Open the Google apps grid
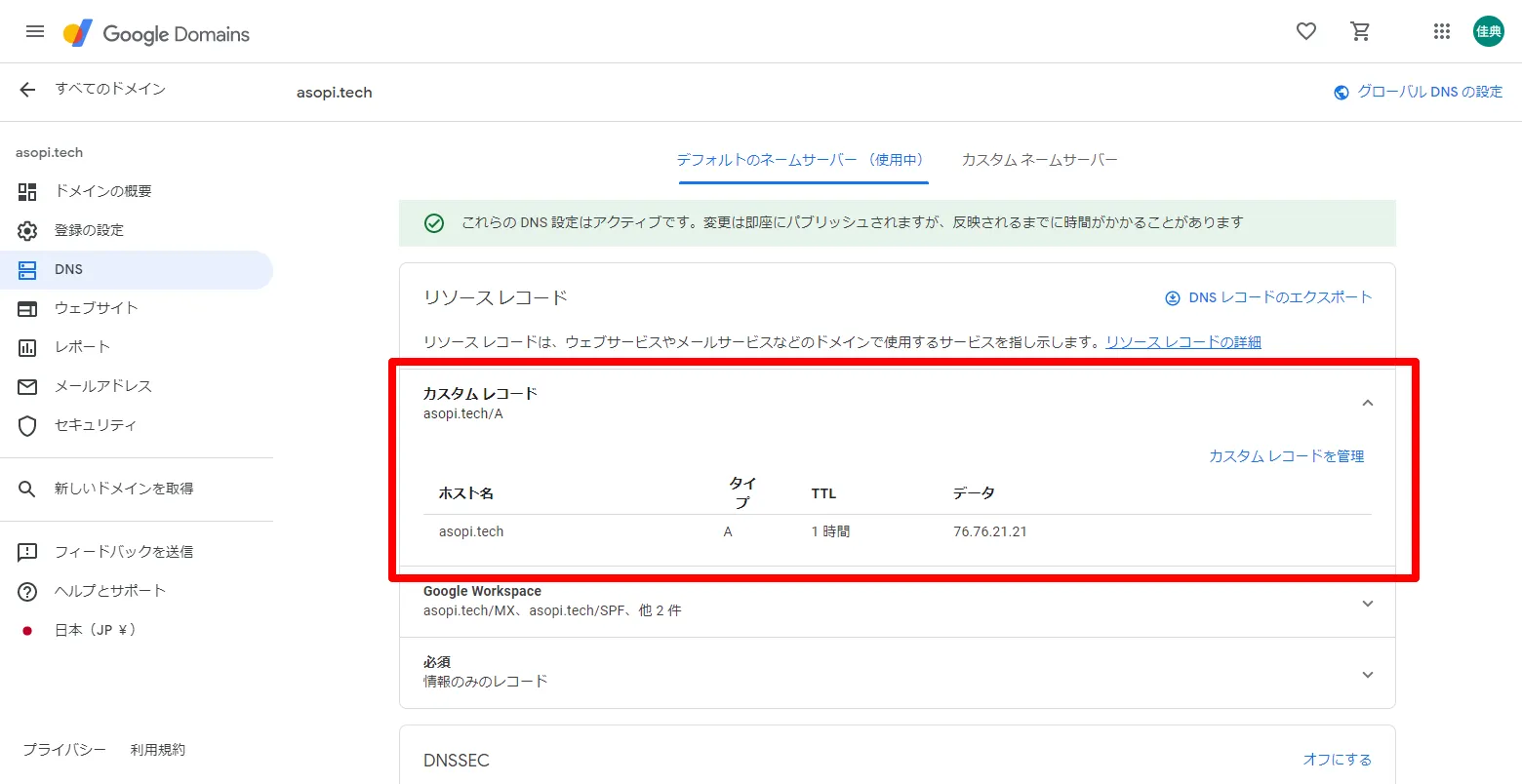 pyautogui.click(x=1441, y=30)
